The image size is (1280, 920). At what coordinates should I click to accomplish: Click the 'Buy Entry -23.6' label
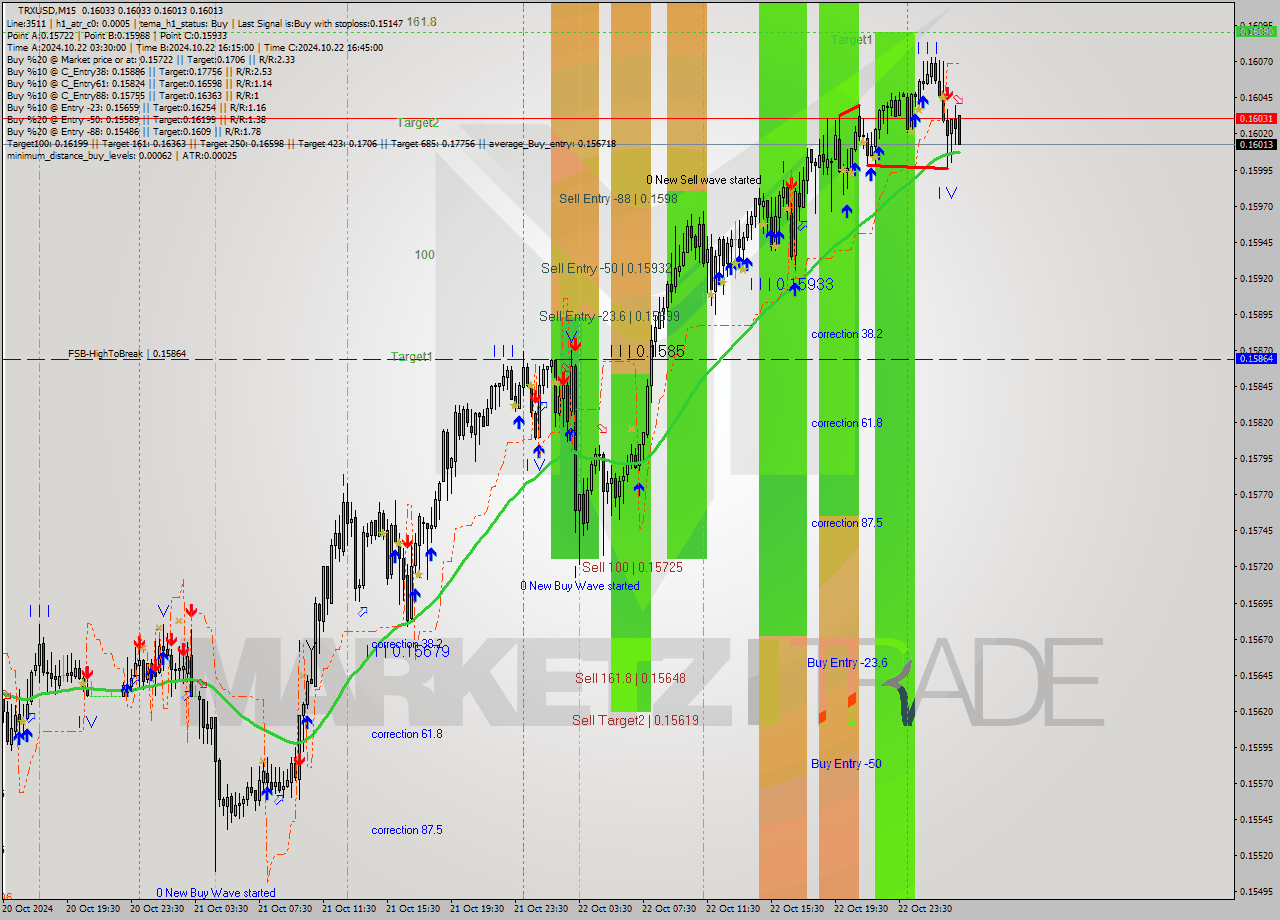[x=847, y=662]
